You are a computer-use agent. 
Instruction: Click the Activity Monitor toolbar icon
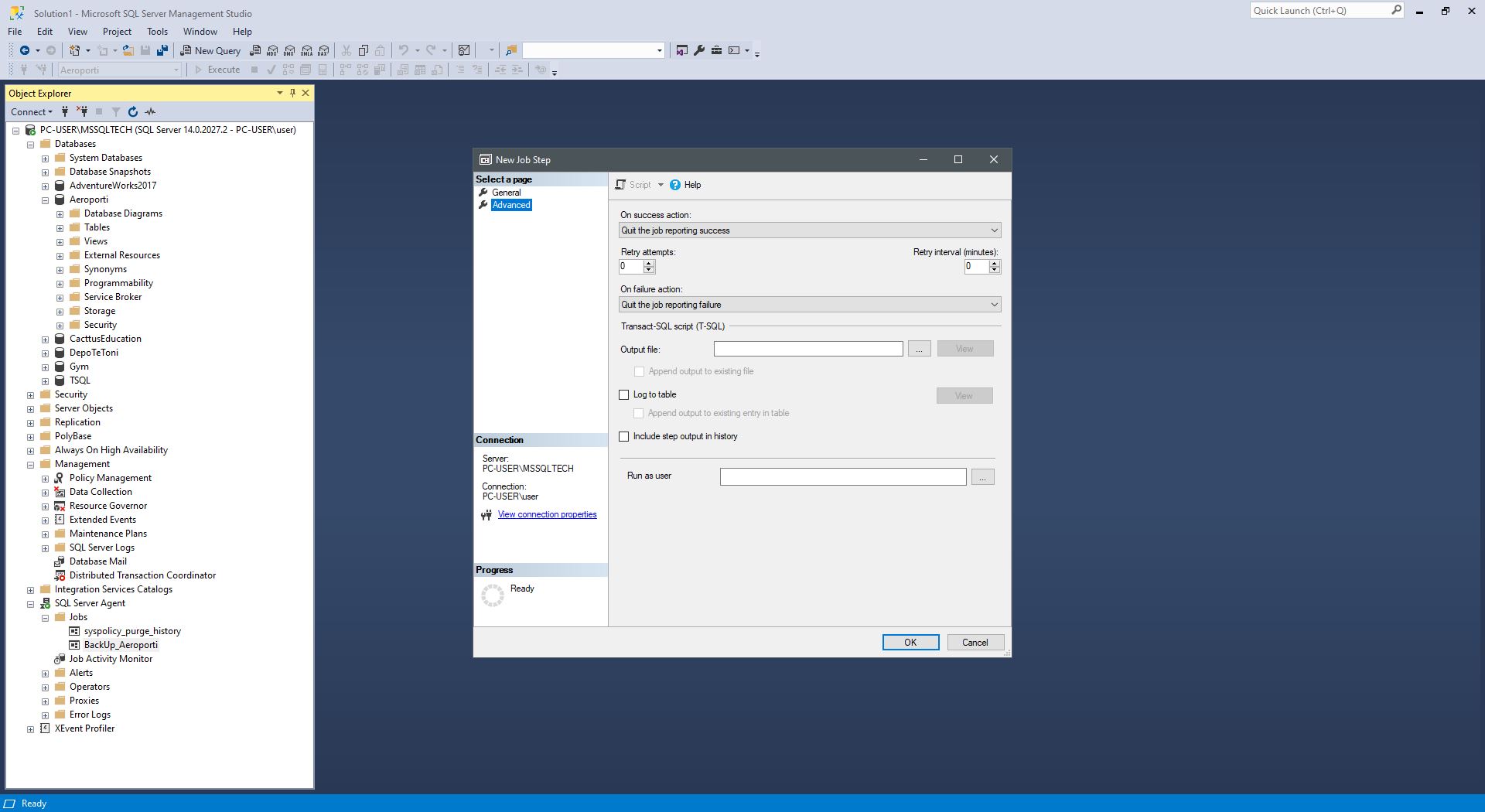click(x=464, y=50)
